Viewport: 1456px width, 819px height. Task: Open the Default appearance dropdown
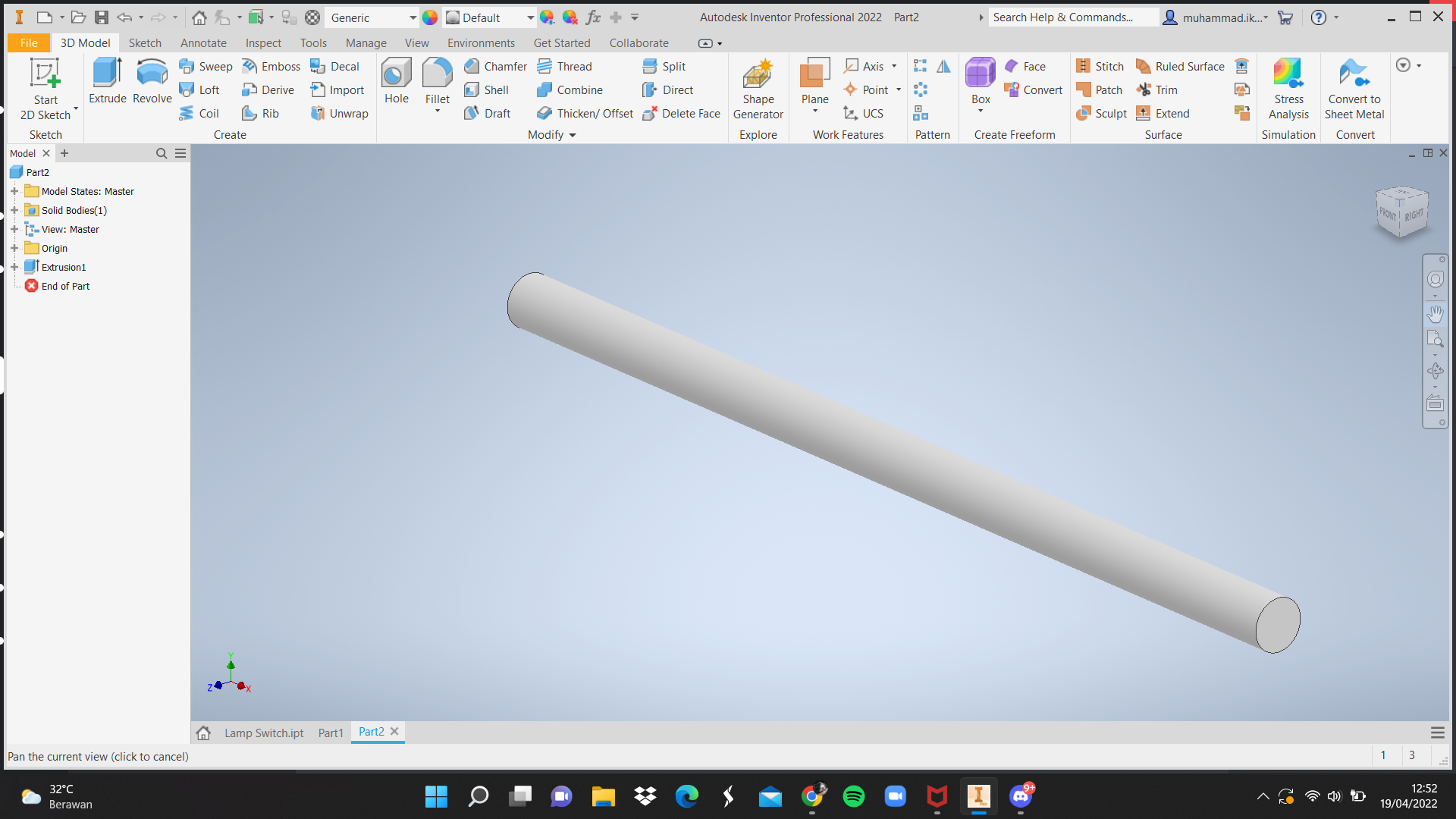(x=530, y=17)
